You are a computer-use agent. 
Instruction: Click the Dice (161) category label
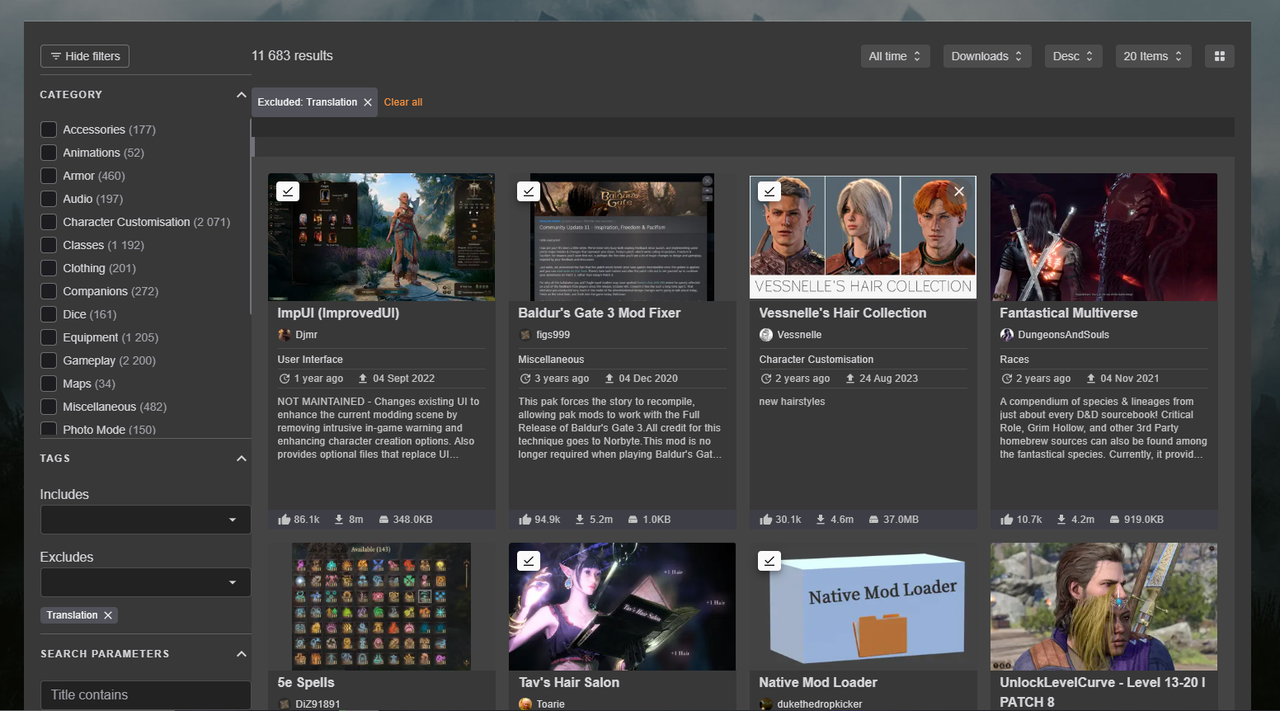click(x=90, y=314)
